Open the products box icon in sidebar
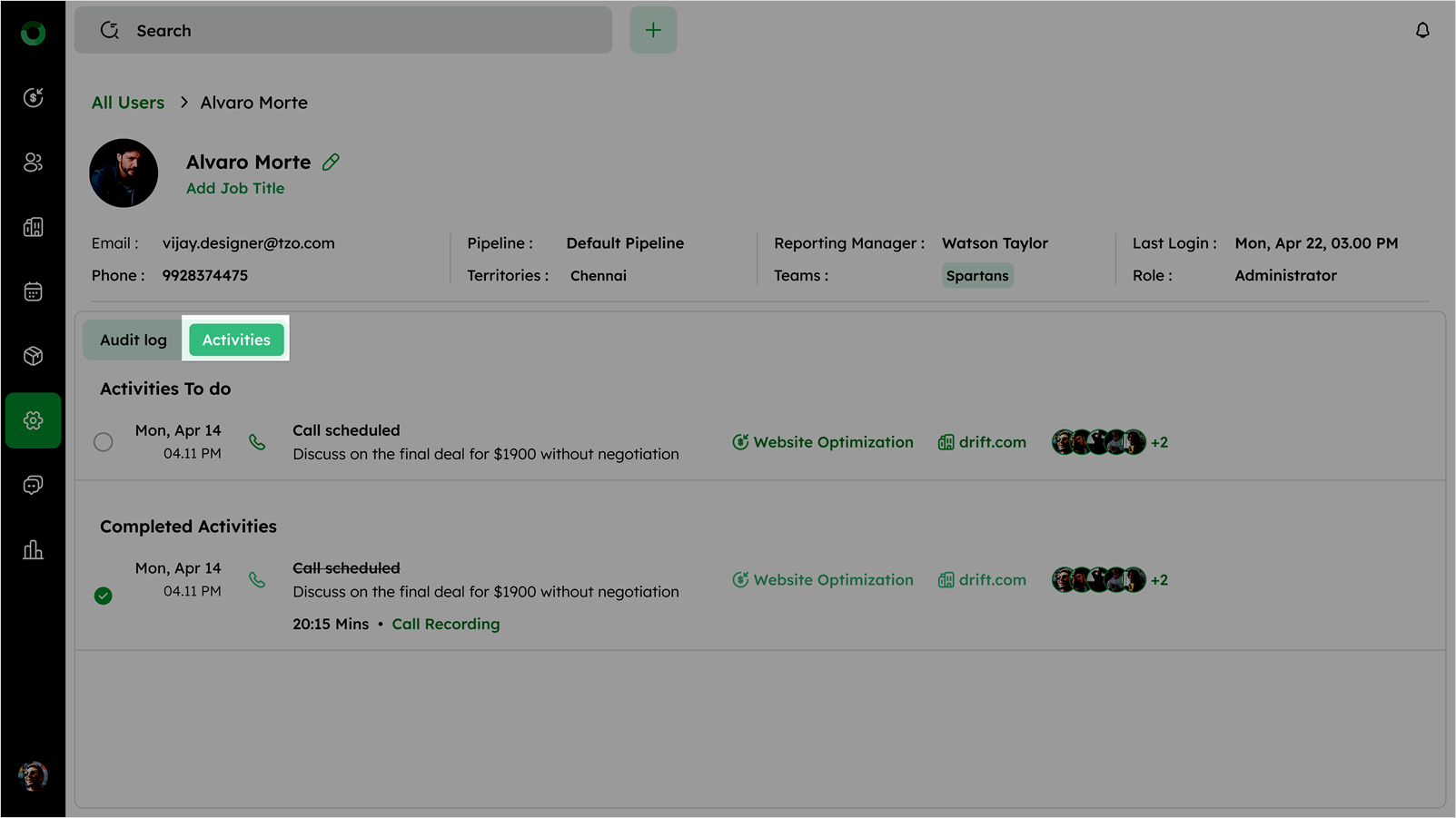 pos(33,356)
